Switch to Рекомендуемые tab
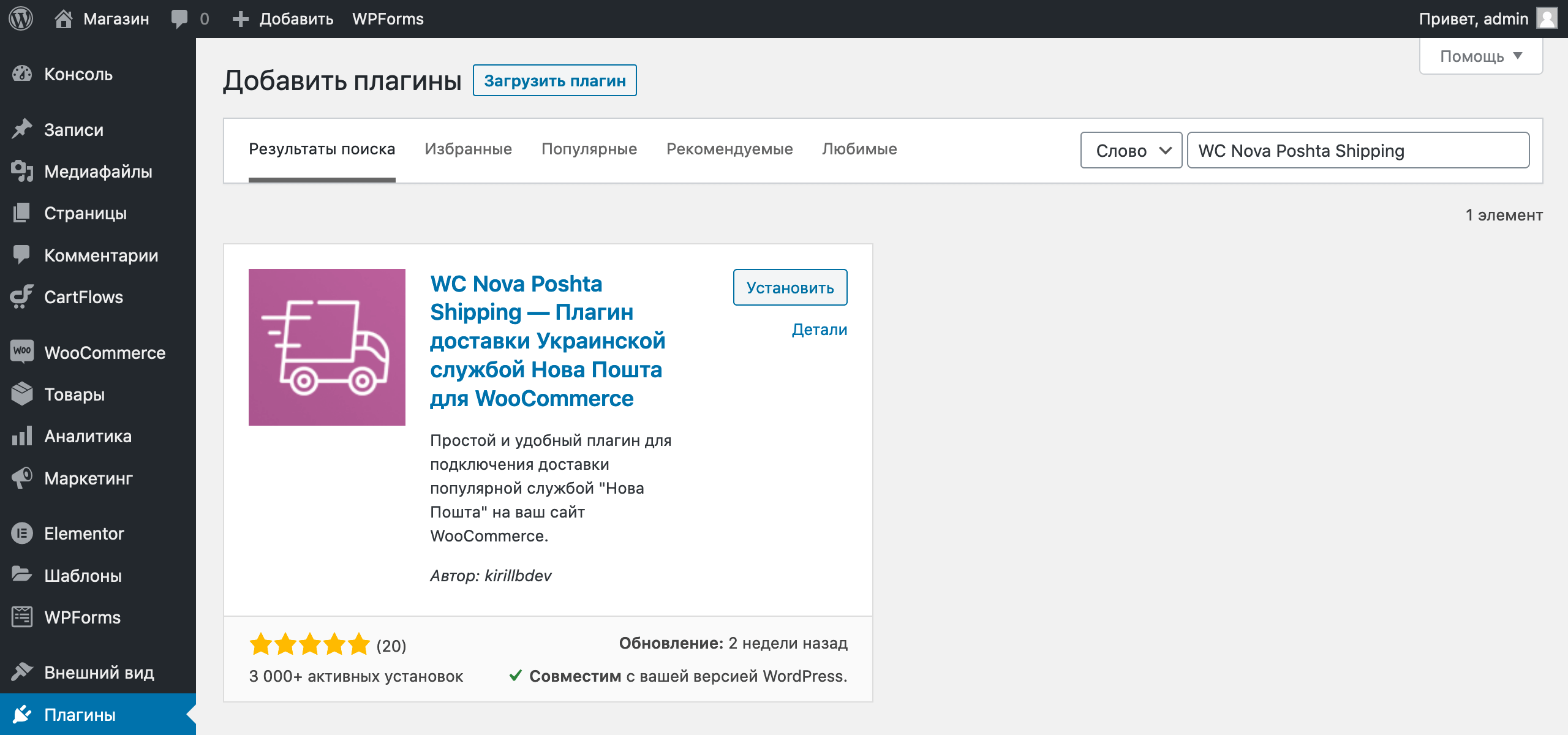 coord(729,149)
